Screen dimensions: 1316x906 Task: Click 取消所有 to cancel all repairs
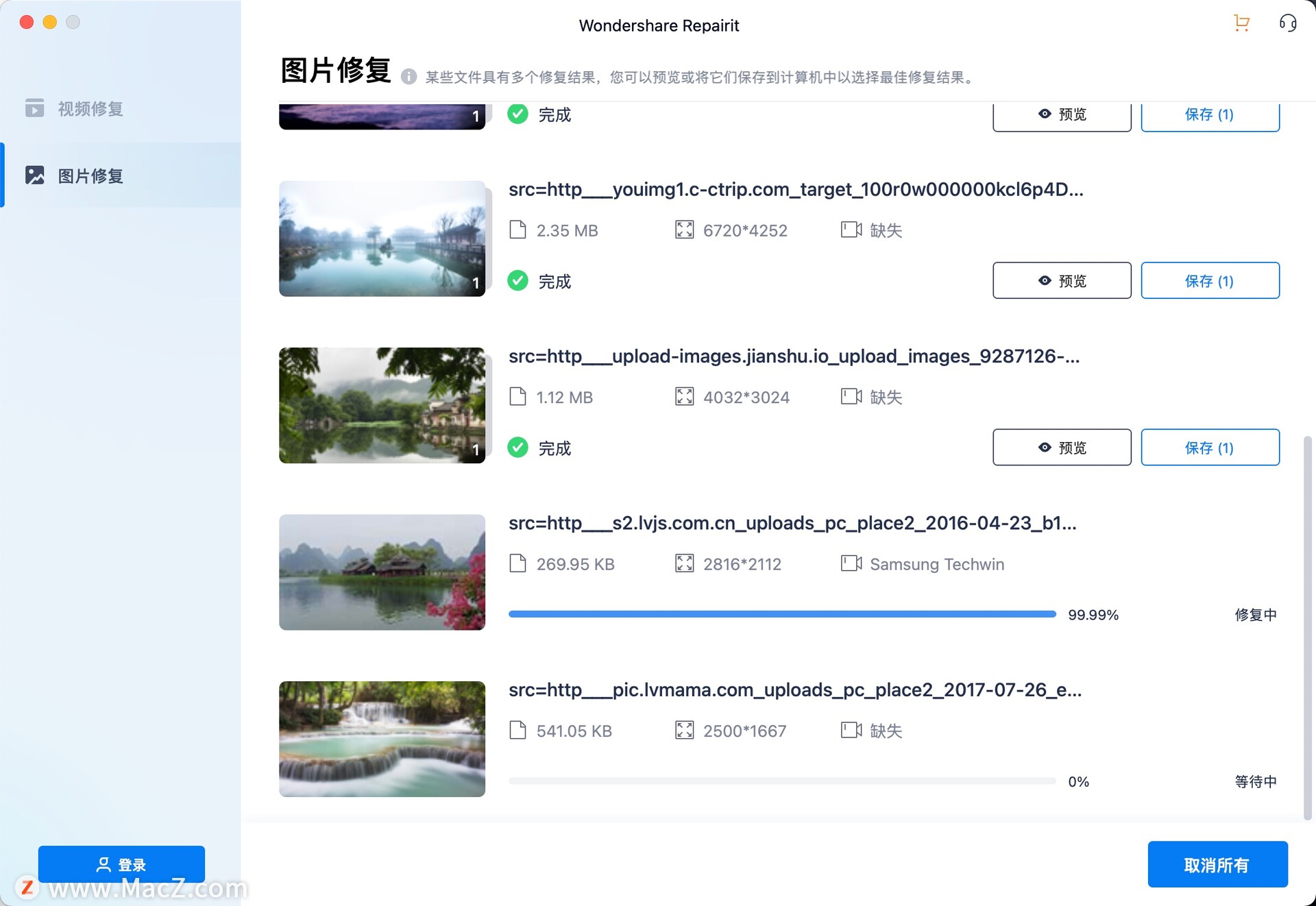[x=1217, y=864]
